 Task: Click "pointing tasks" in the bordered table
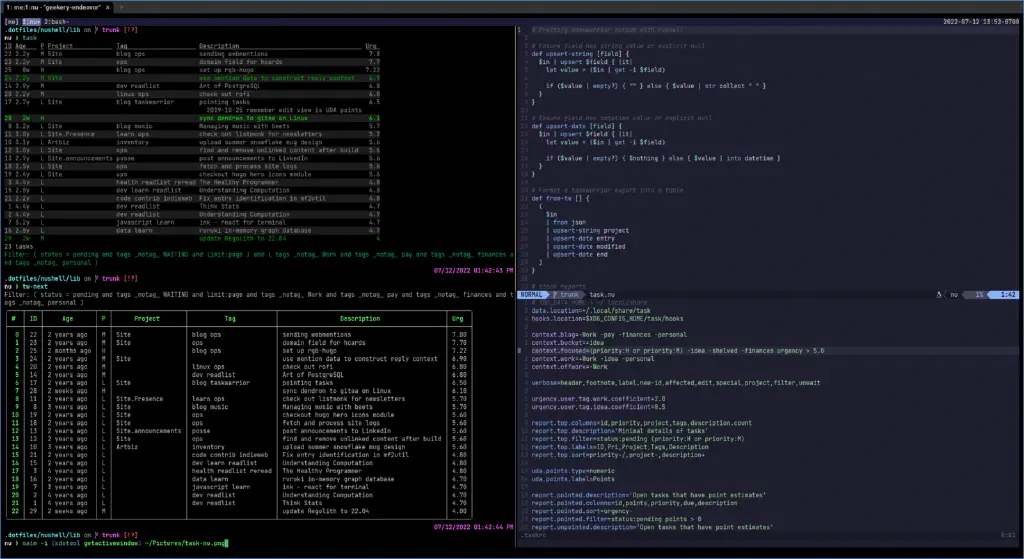307,383
